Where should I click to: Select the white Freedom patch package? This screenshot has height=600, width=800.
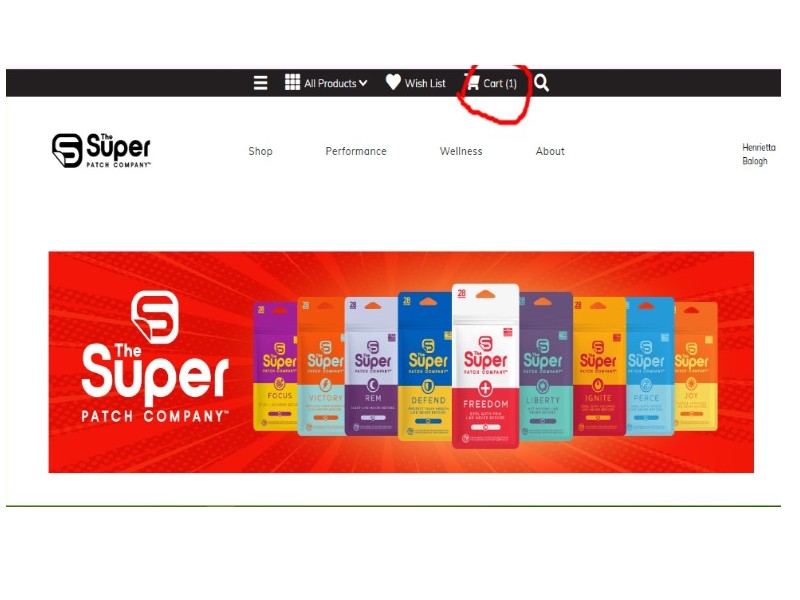tap(485, 366)
